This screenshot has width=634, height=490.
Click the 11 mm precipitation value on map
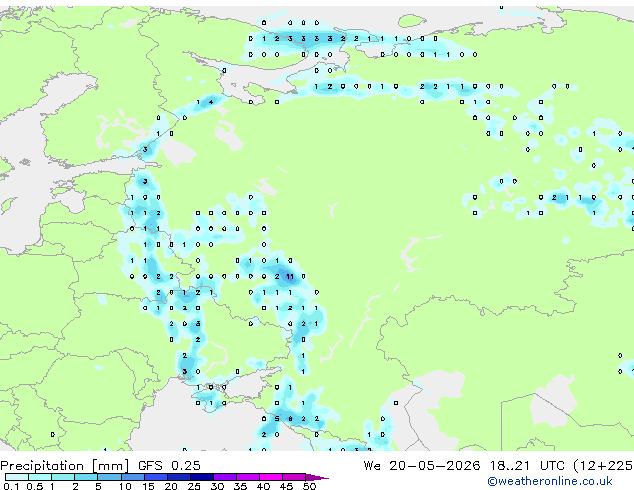point(290,277)
